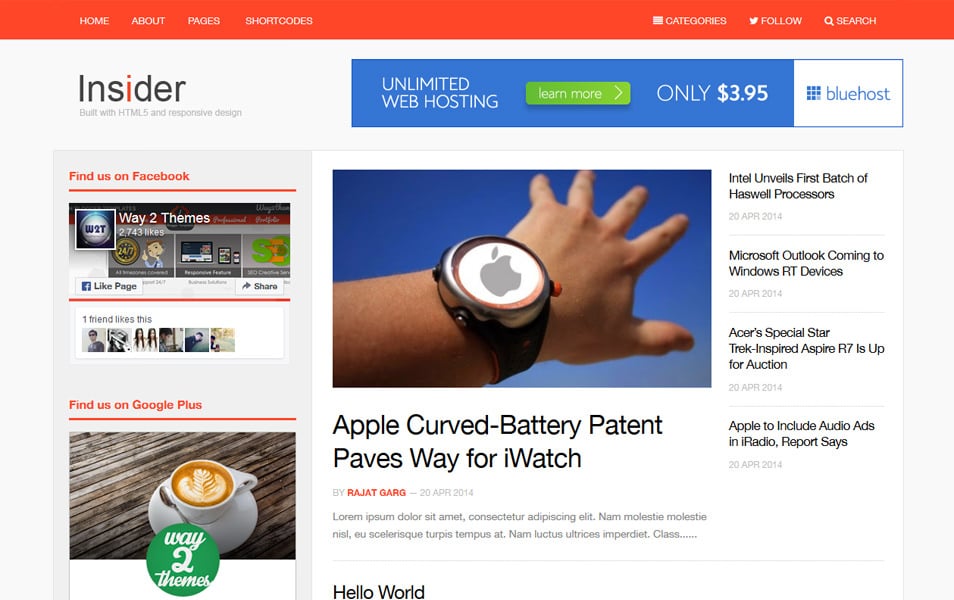Click the green learn more button
954x600 pixels.
click(578, 93)
